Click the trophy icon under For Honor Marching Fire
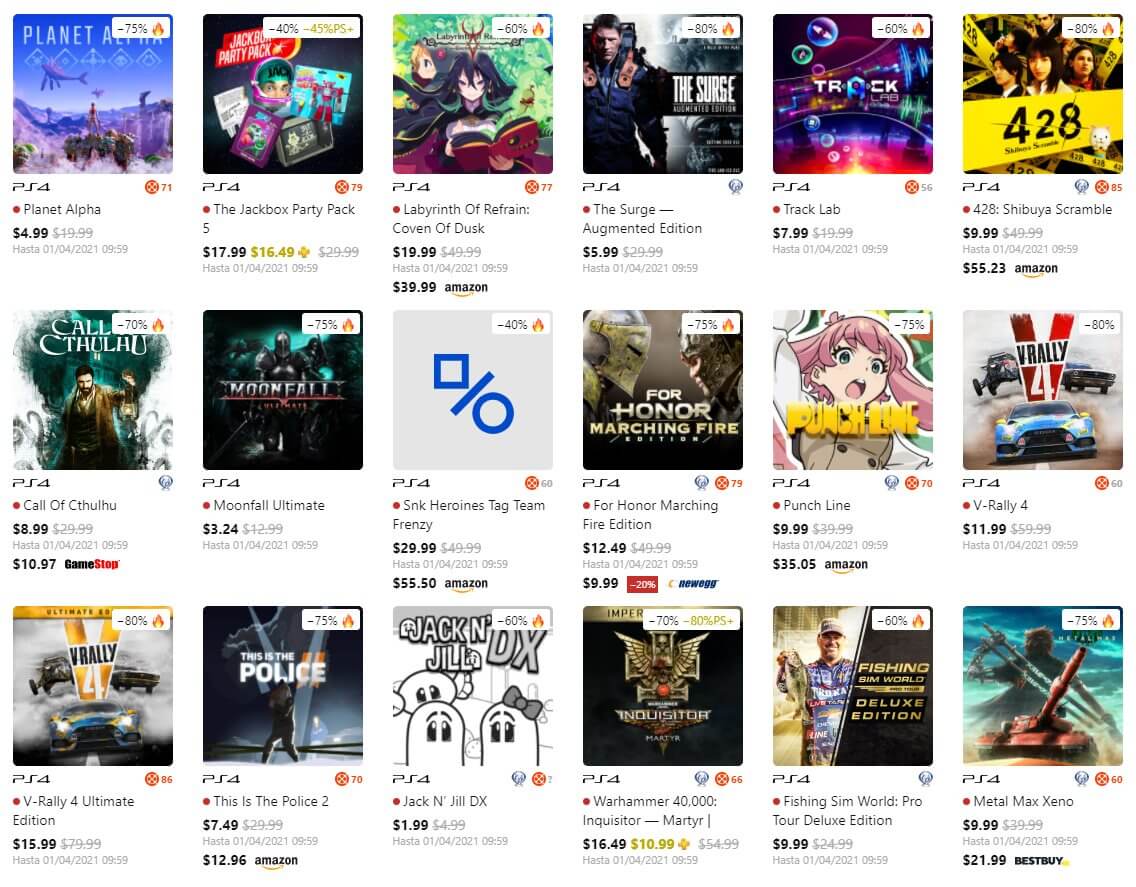Image resolution: width=1136 pixels, height=887 pixels. [701, 483]
